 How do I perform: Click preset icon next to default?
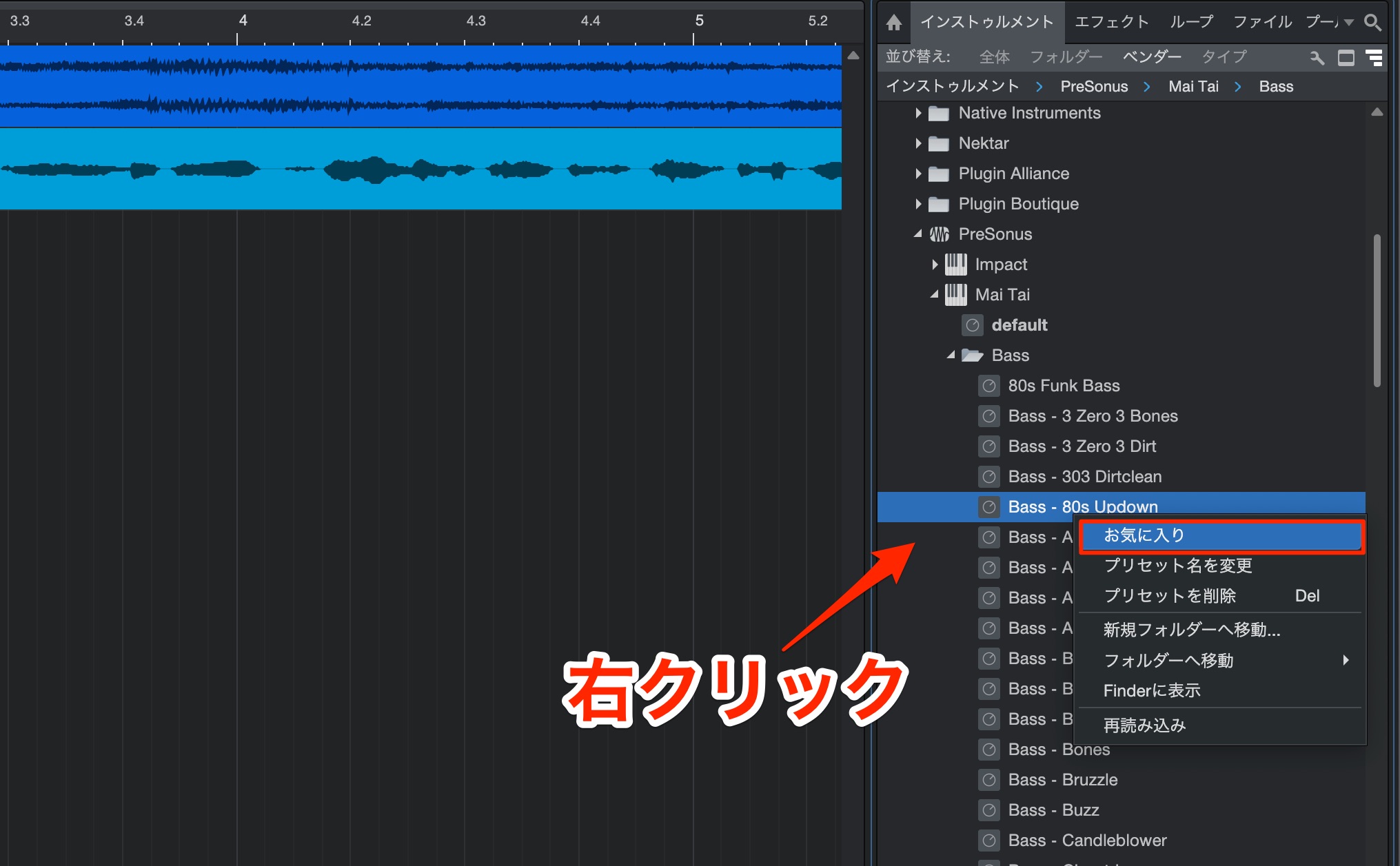pos(972,325)
